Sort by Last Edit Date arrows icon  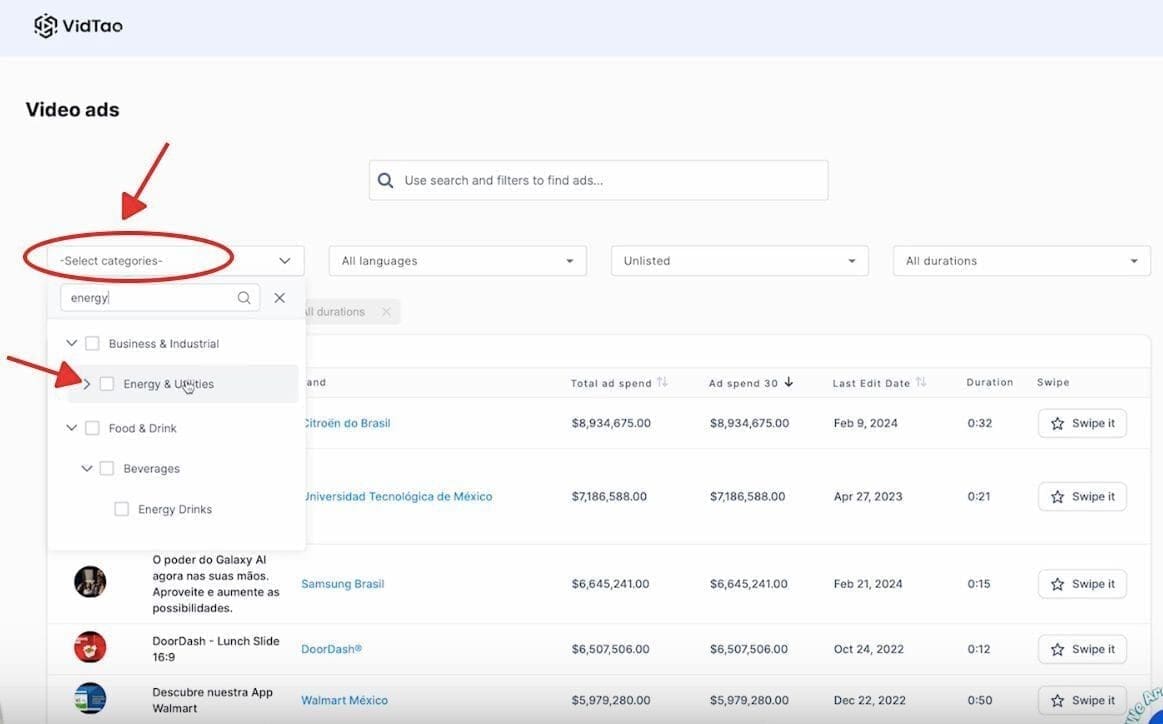coord(921,383)
